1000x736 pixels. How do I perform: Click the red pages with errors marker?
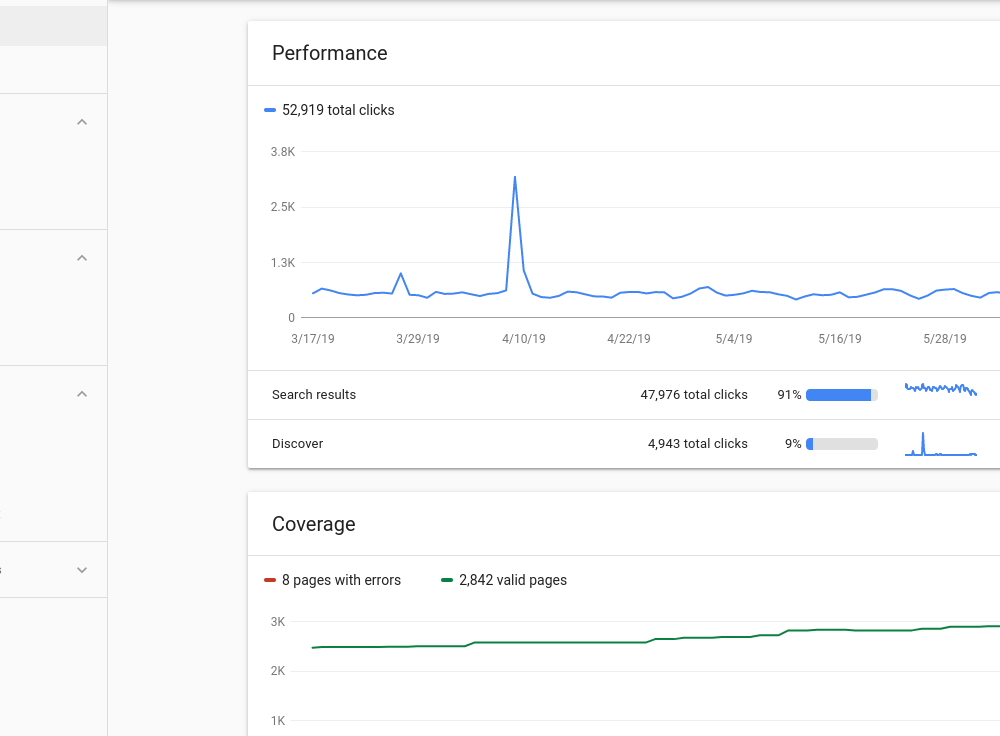270,580
